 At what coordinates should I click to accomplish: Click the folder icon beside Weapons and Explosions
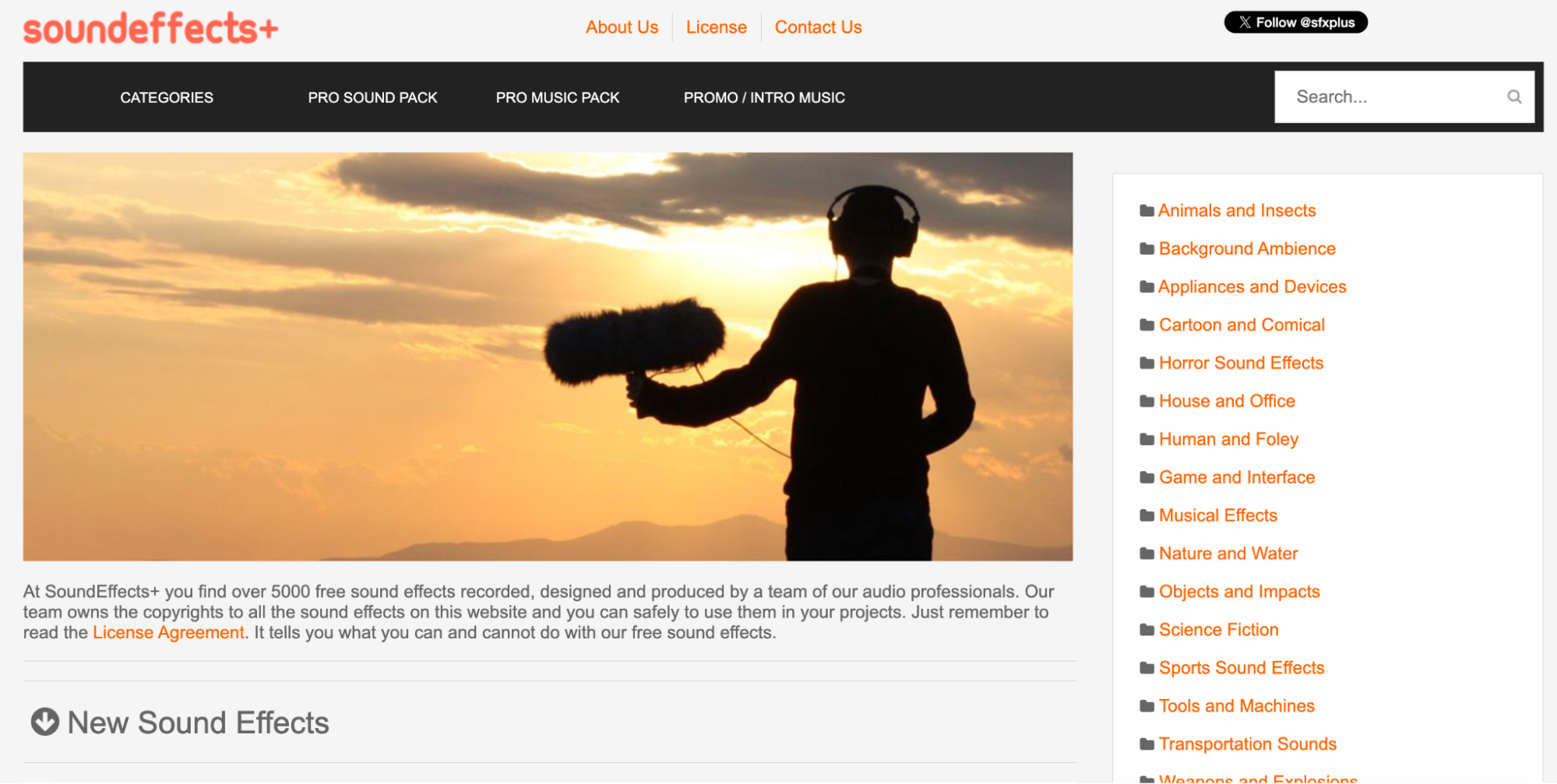point(1145,779)
